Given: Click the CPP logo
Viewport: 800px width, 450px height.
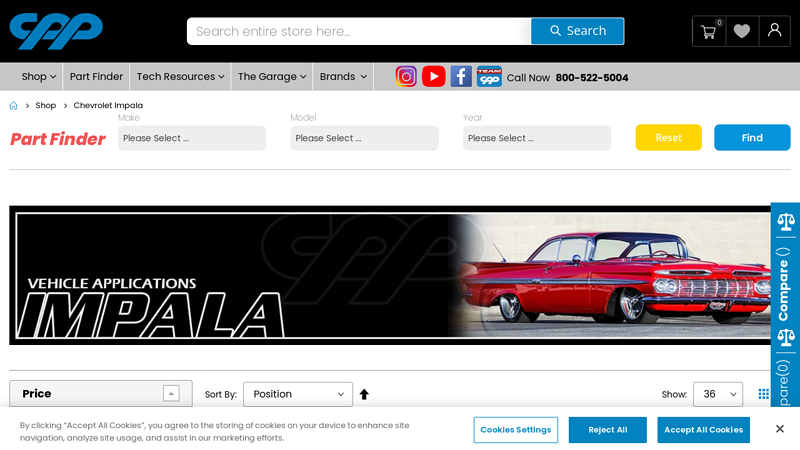Looking at the screenshot, I should pyautogui.click(x=56, y=31).
